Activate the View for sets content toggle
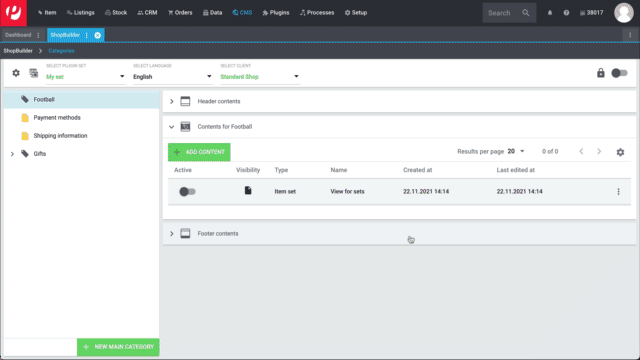 pyautogui.click(x=187, y=191)
